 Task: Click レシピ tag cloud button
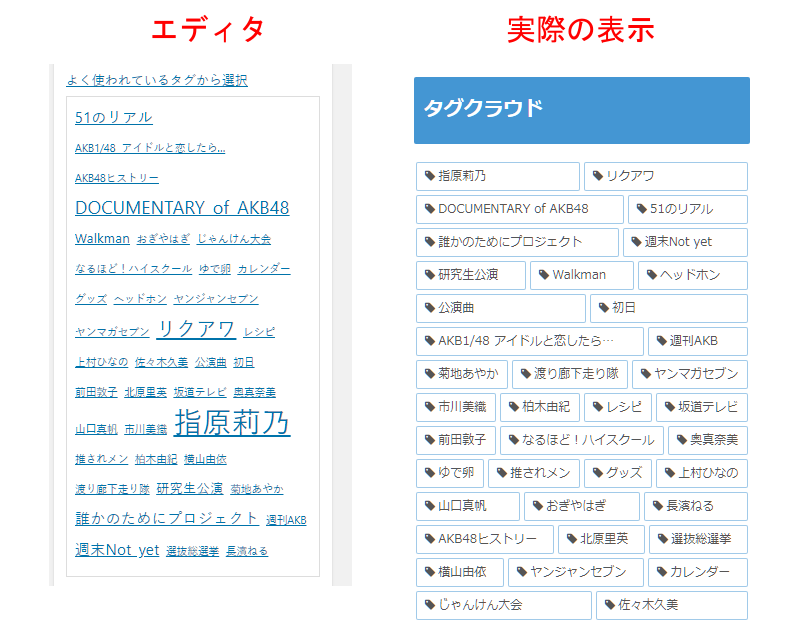tap(618, 407)
